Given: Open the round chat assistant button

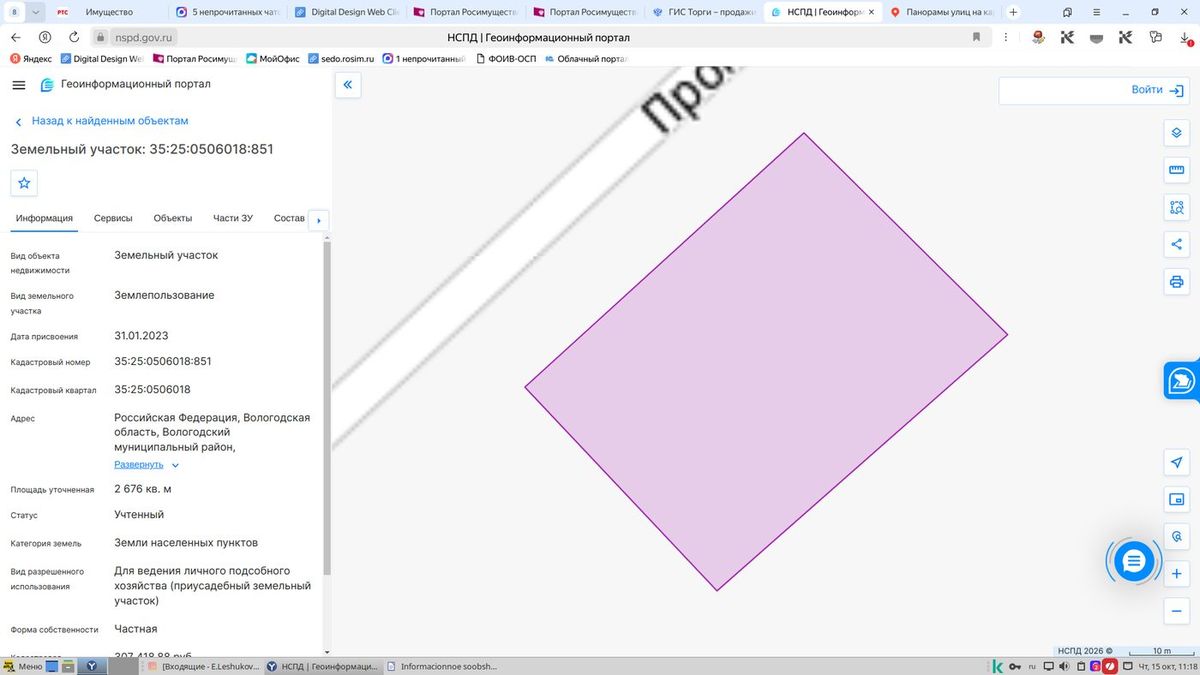Looking at the screenshot, I should 1133,562.
